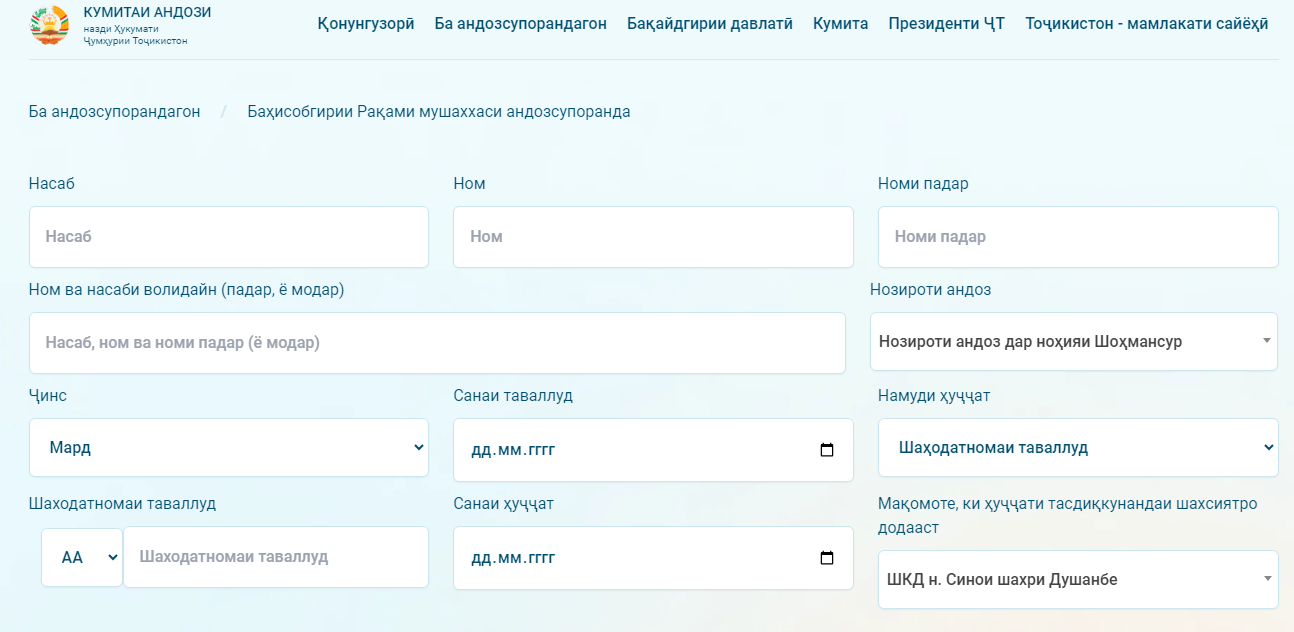Open the Қонунгузорӣ menu
Viewport: 1294px width, 632px height.
tap(366, 24)
